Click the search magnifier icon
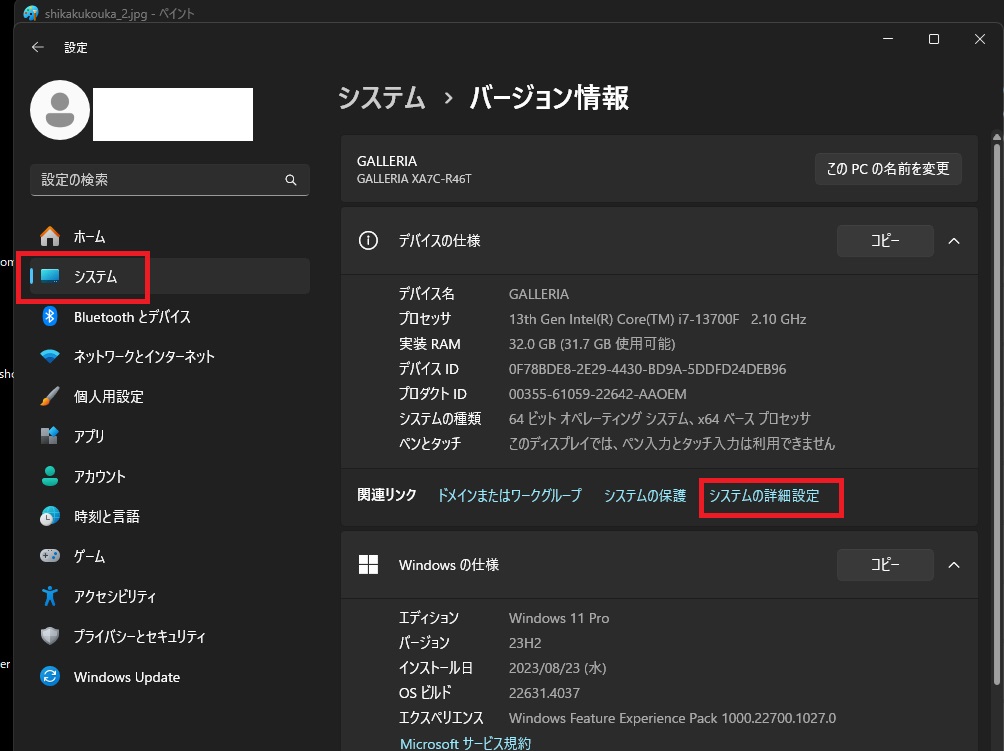 point(291,180)
